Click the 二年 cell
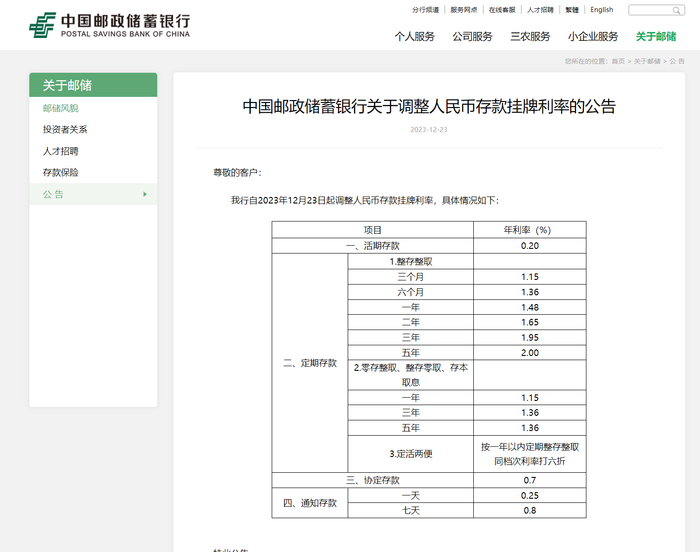700x552 pixels. click(411, 322)
